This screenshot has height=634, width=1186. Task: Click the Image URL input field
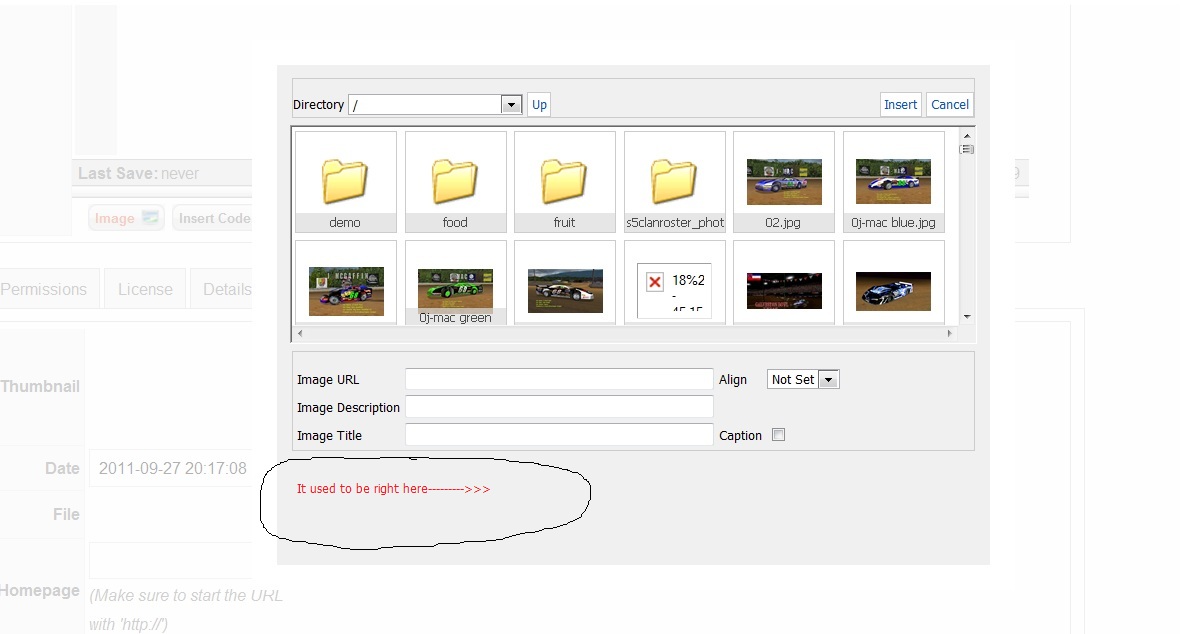point(559,379)
